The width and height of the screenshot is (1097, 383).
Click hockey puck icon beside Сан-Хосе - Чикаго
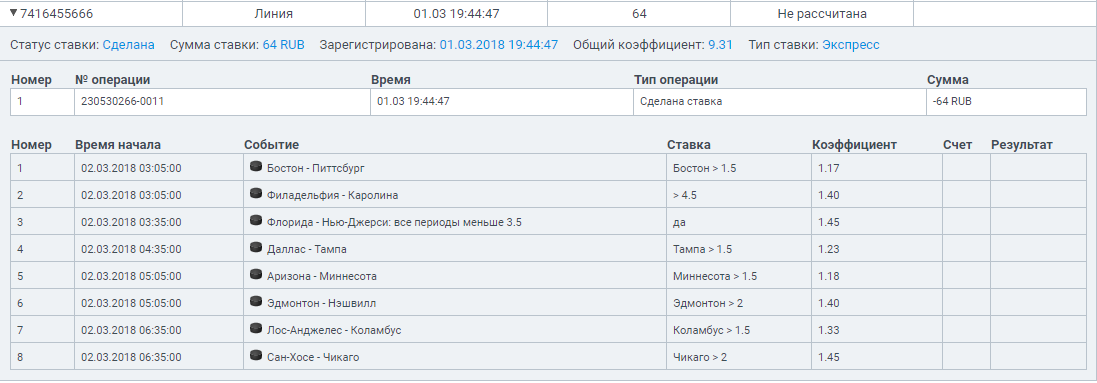tap(256, 356)
